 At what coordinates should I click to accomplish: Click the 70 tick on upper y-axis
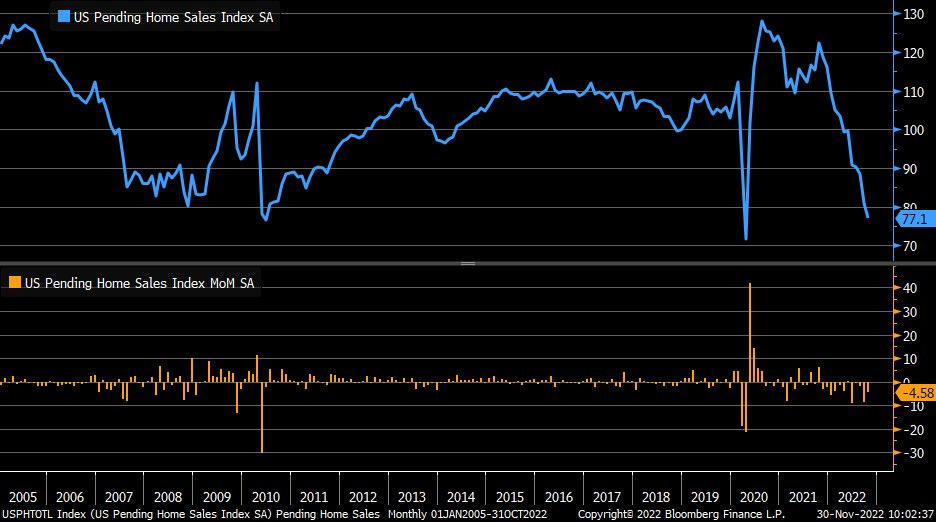pyautogui.click(x=910, y=246)
